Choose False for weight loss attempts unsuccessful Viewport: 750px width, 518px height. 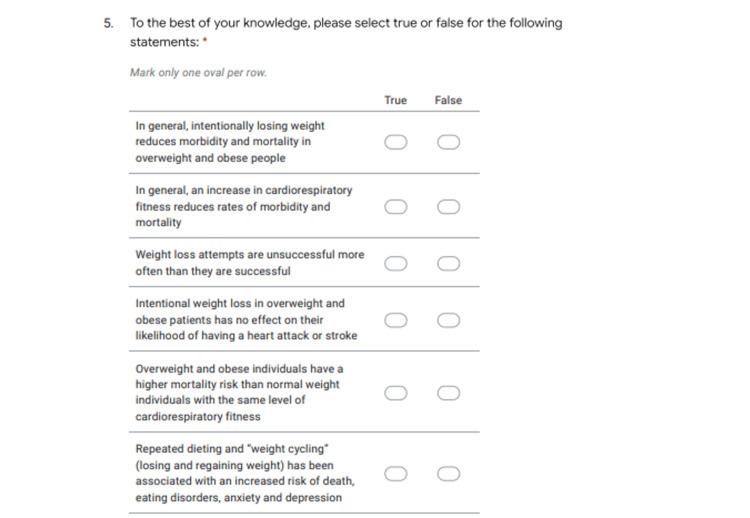(448, 264)
